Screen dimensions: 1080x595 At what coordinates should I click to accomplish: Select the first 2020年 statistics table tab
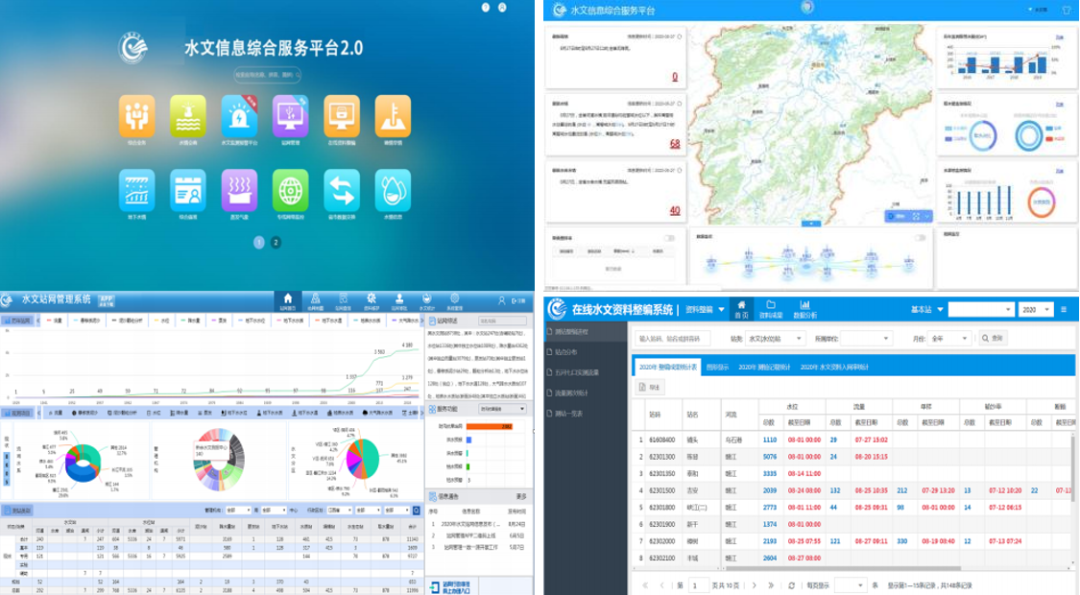pos(667,367)
